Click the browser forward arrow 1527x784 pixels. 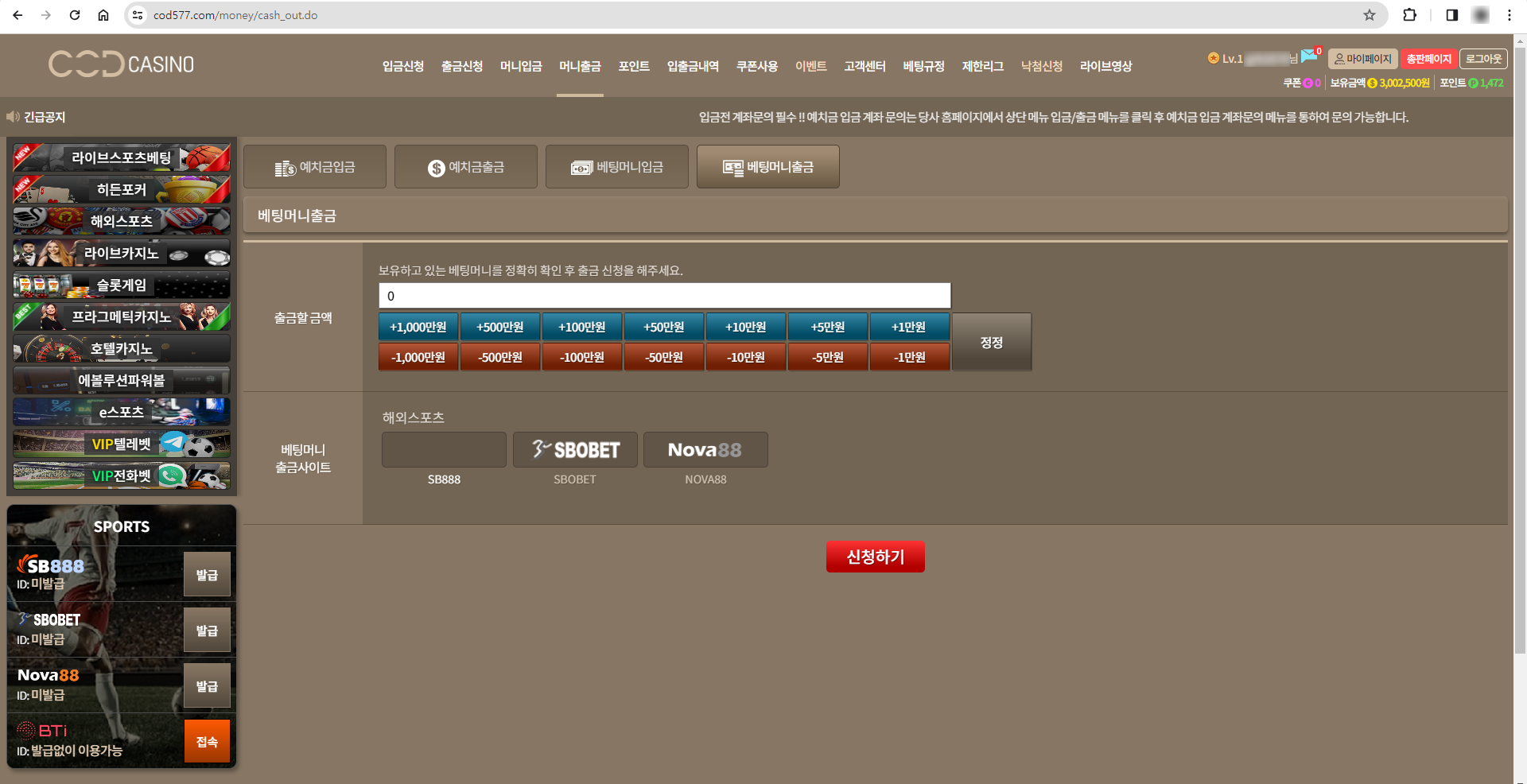click(46, 15)
